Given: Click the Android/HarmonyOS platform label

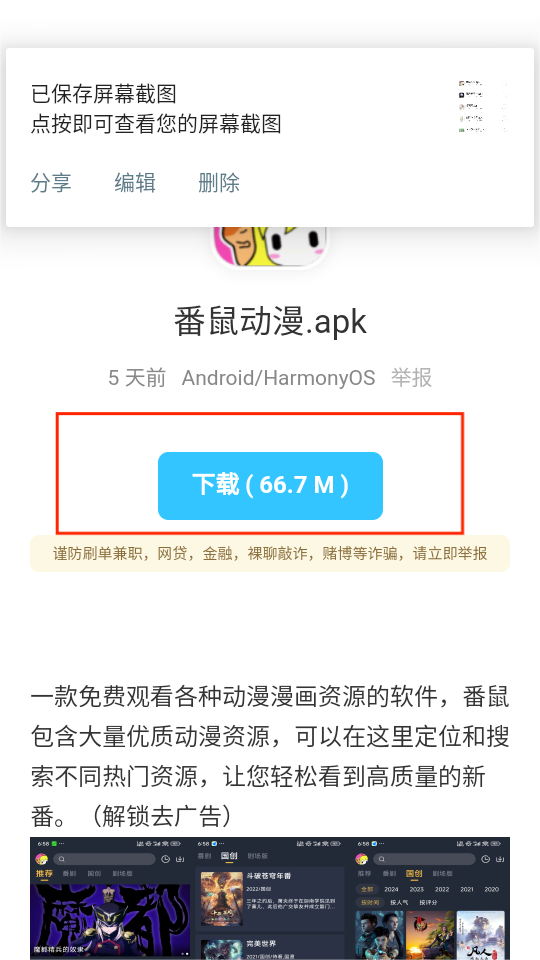Looking at the screenshot, I should pos(279,378).
